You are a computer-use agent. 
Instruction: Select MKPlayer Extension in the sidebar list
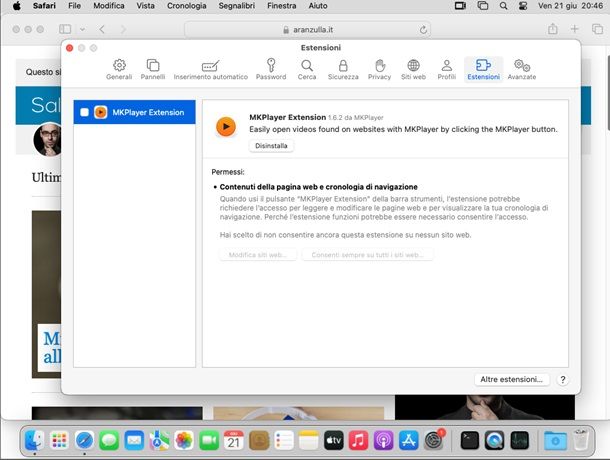pyautogui.click(x=135, y=112)
